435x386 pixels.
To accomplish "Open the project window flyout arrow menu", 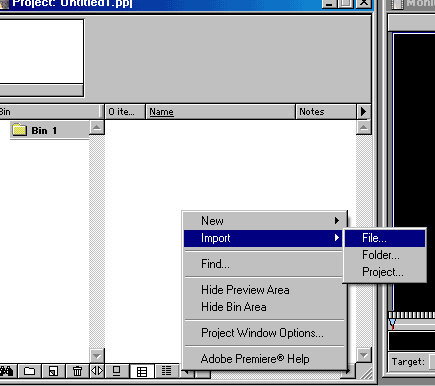I will point(364,111).
